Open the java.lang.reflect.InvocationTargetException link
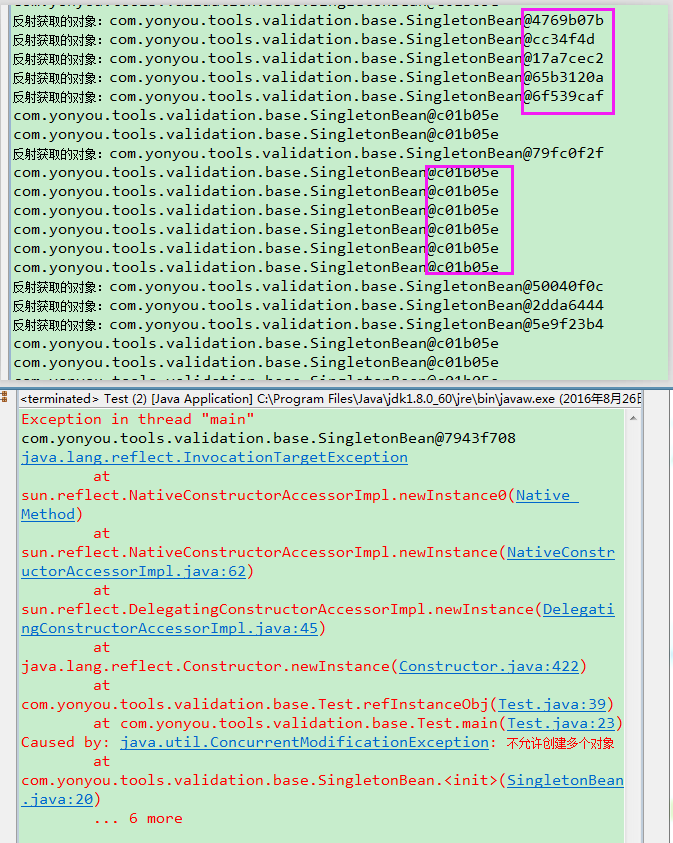The height and width of the screenshot is (843, 673). pyautogui.click(x=214, y=458)
